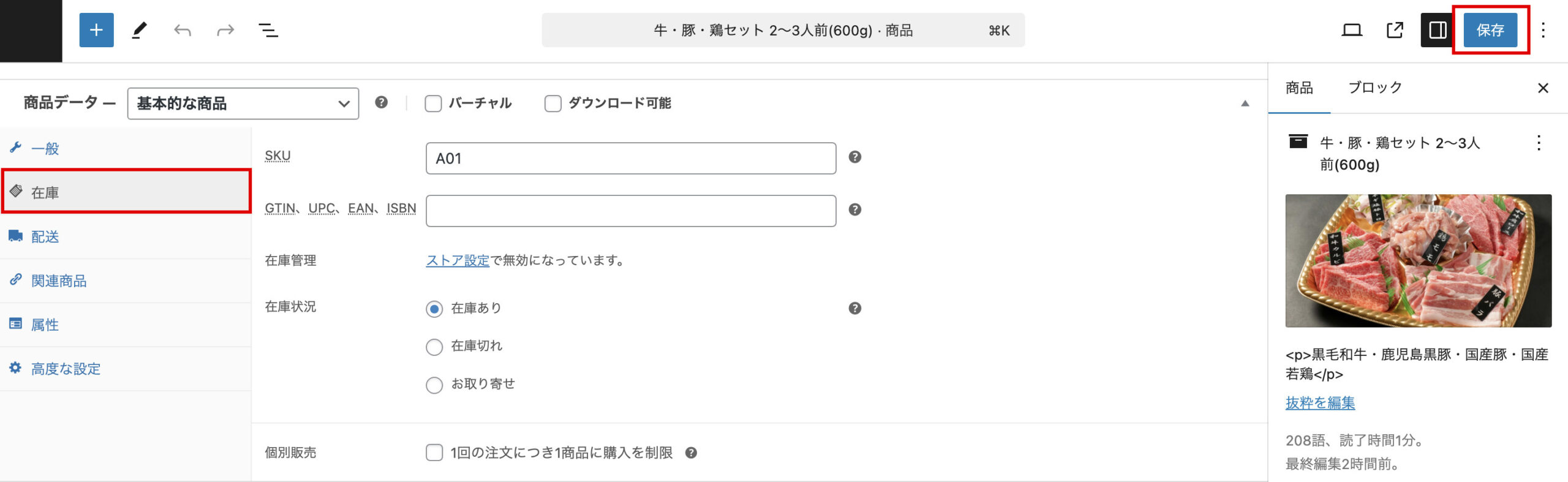The height and width of the screenshot is (482, 1568).
Task: Enable the バーチャル checkbox
Action: click(433, 104)
